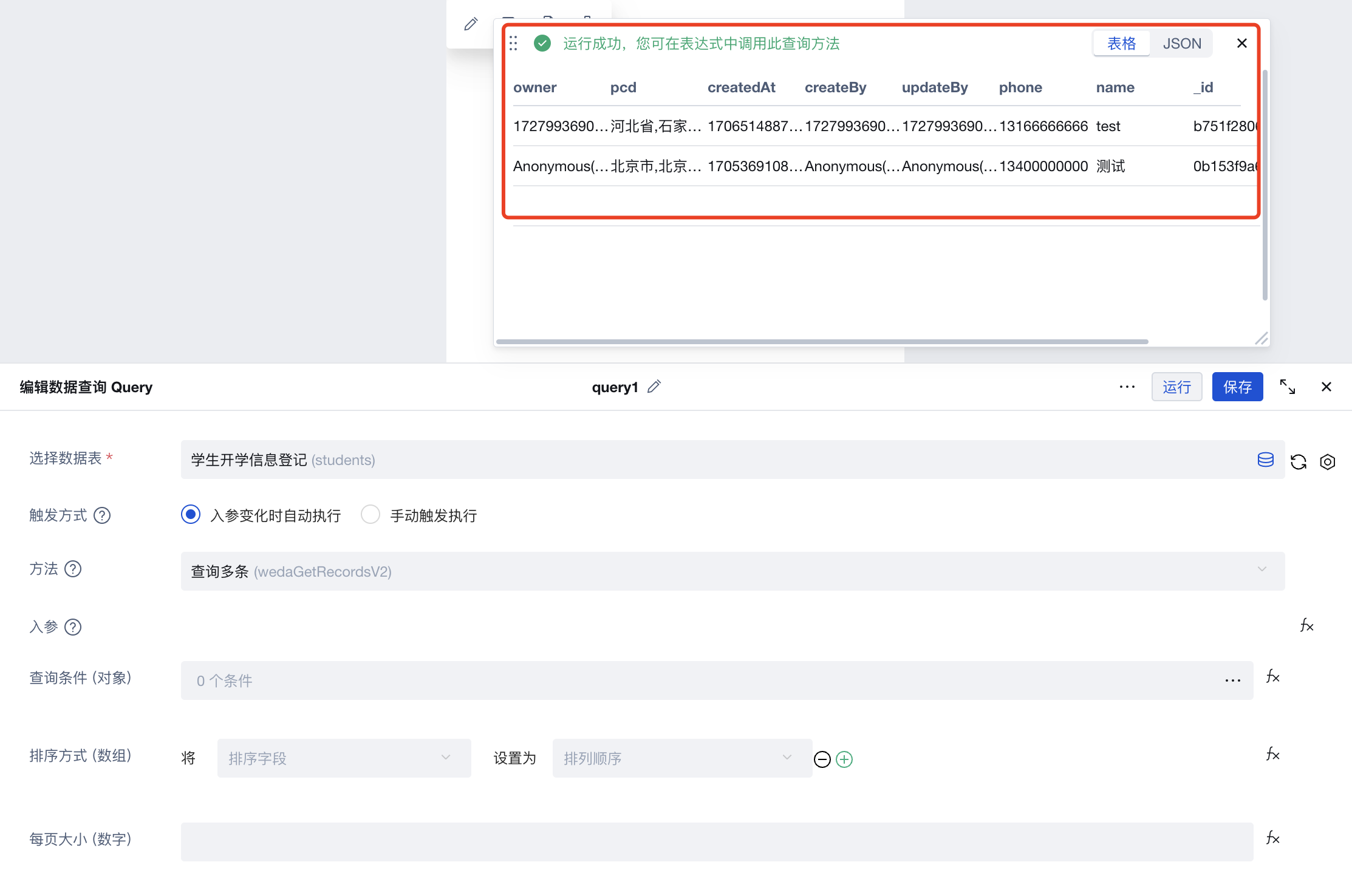Toggle fx expression for 排序方式
The height and width of the screenshot is (896, 1352).
click(x=1273, y=755)
